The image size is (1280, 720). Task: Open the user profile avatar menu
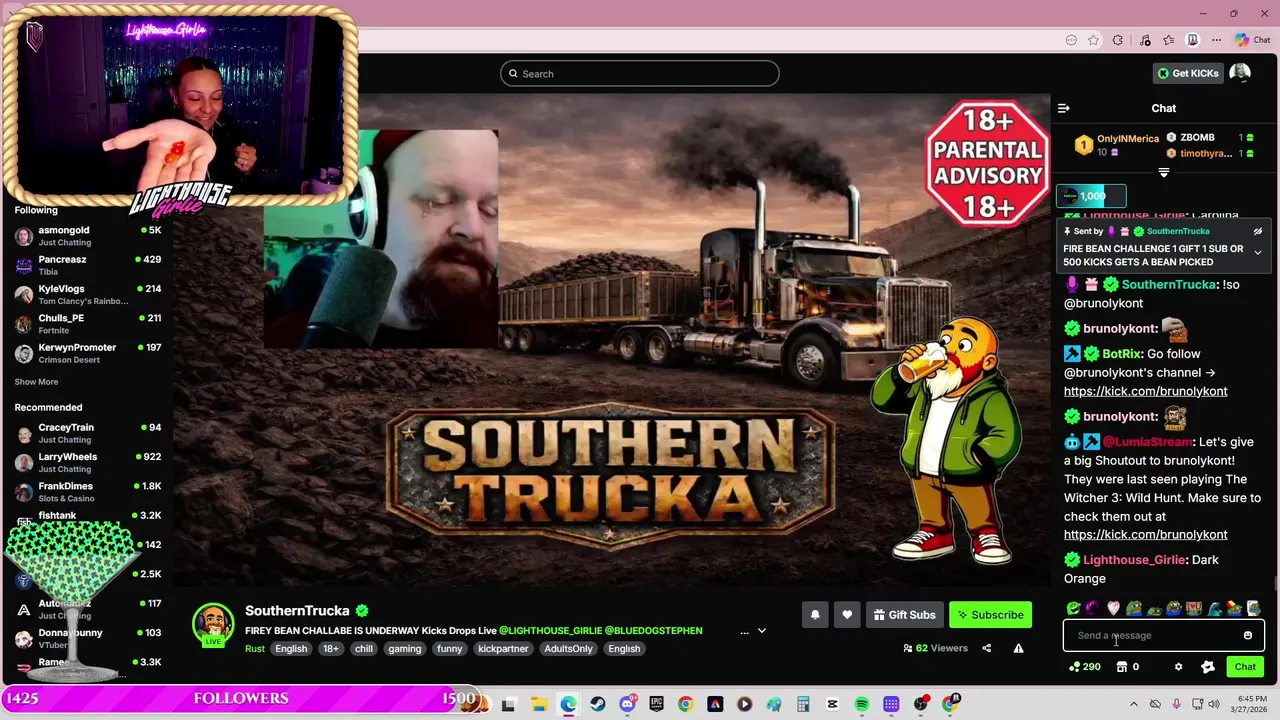1240,73
